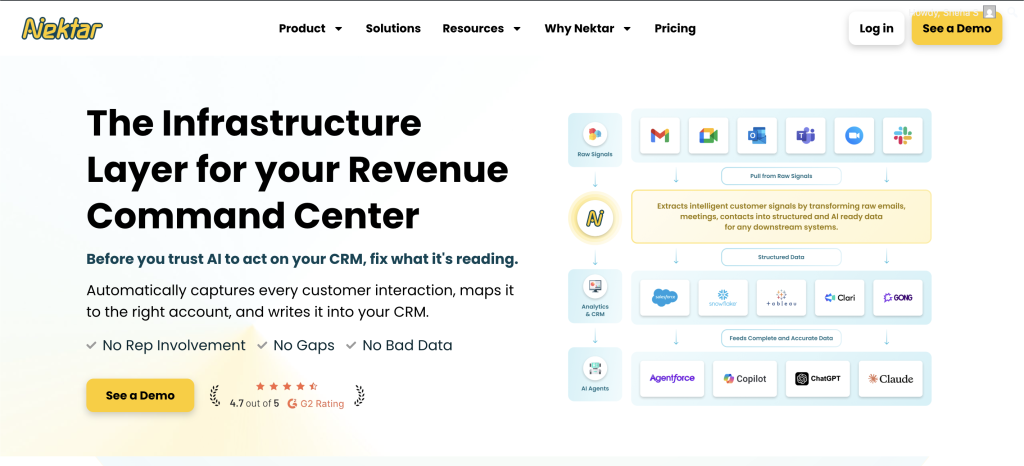
Task: Click the ChatGPT logo card
Action: coord(818,379)
